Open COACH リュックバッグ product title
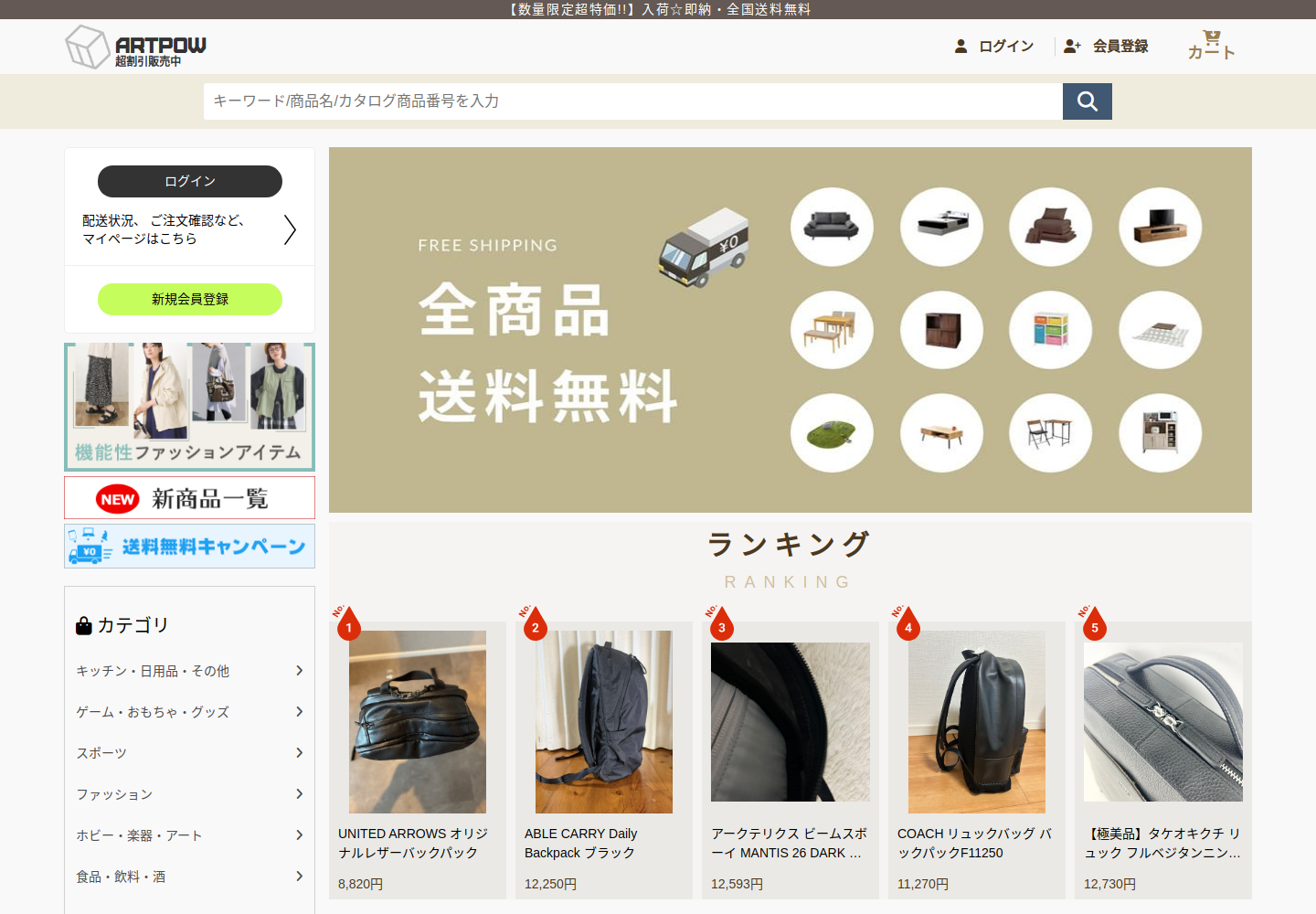Viewport: 1316px width, 914px height. click(x=974, y=843)
